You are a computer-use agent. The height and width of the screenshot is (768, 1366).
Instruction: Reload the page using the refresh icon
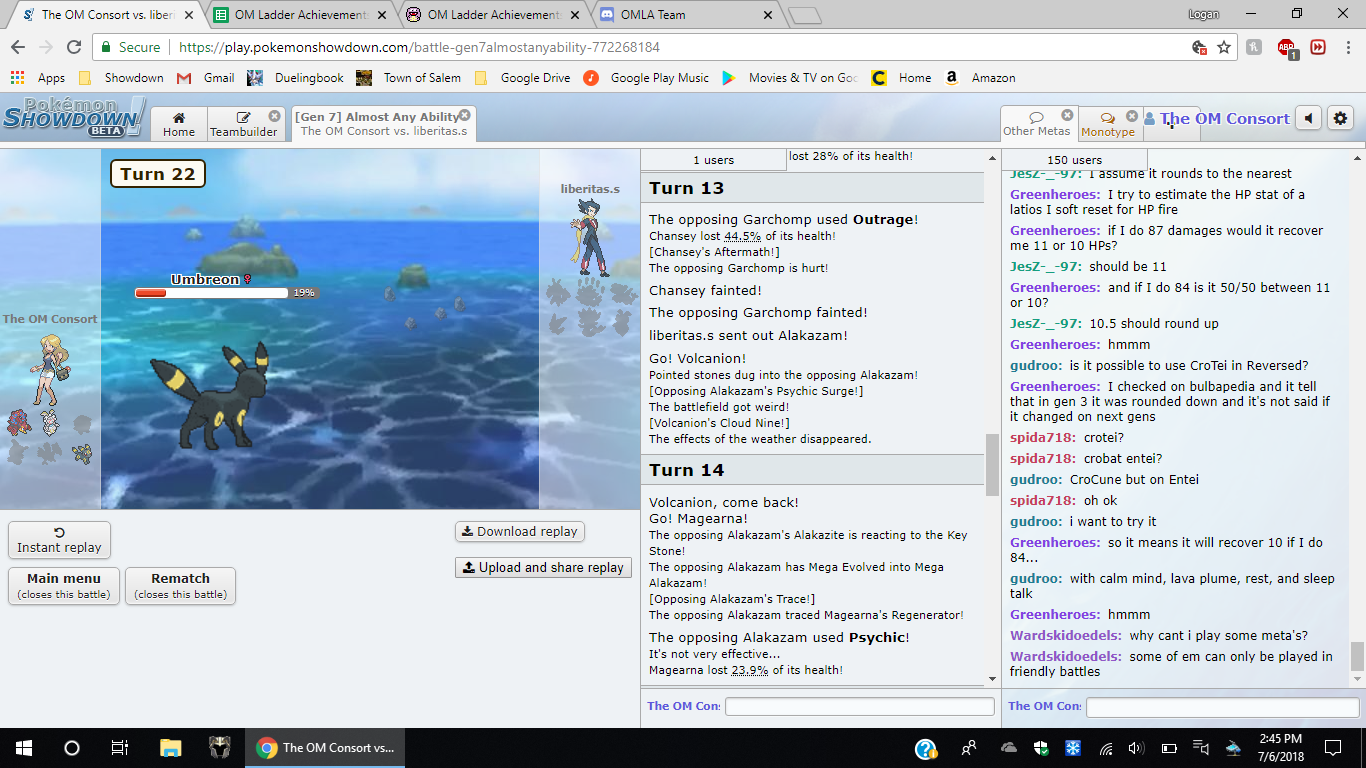pyautogui.click(x=73, y=47)
